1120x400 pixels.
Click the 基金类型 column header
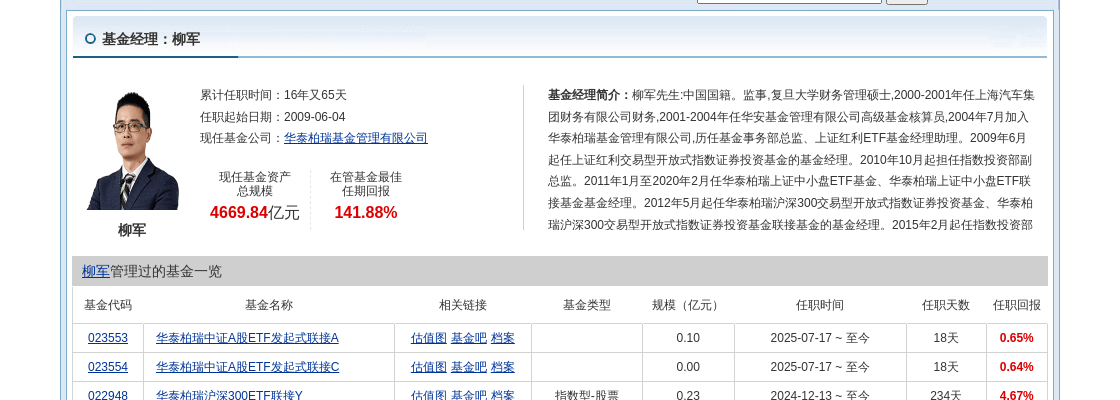(x=587, y=305)
